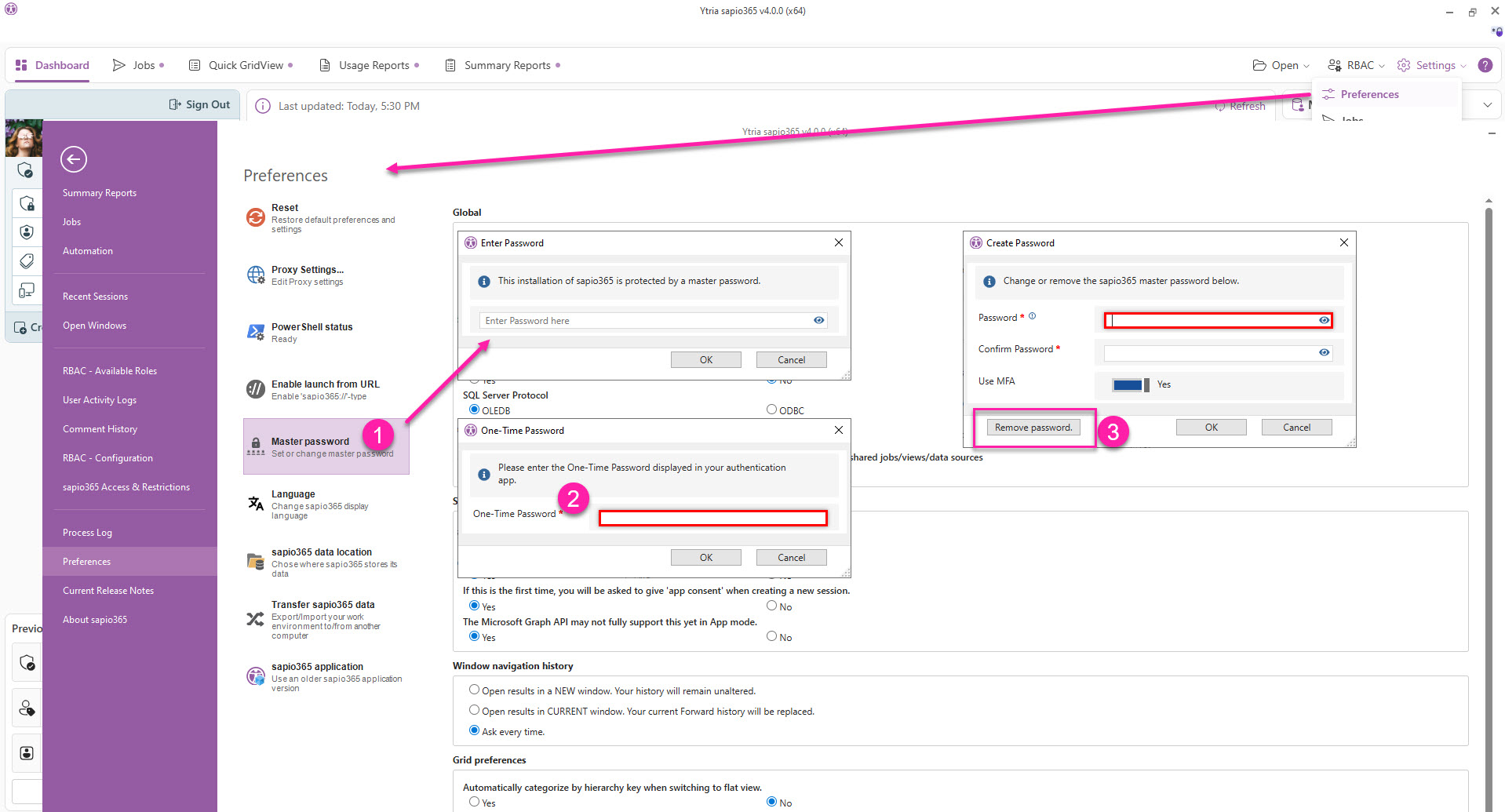Click the purple help question mark icon
The image size is (1505, 812).
[x=1485, y=65]
